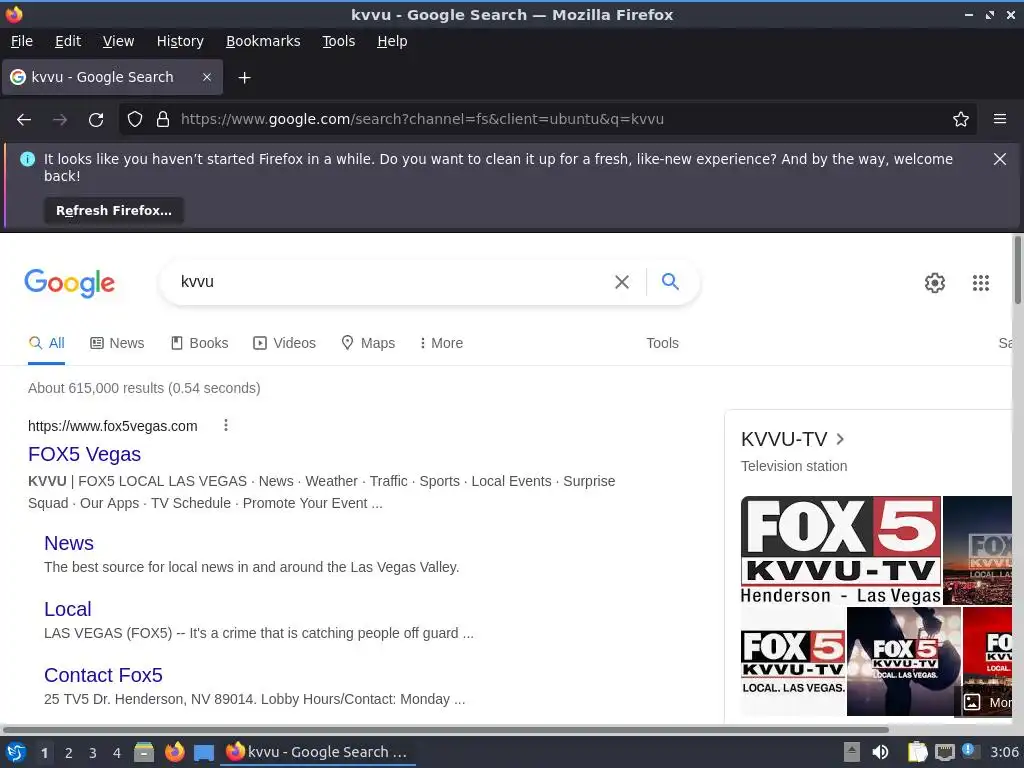The width and height of the screenshot is (1024, 768).
Task: View site security padlock info
Action: (x=163, y=120)
